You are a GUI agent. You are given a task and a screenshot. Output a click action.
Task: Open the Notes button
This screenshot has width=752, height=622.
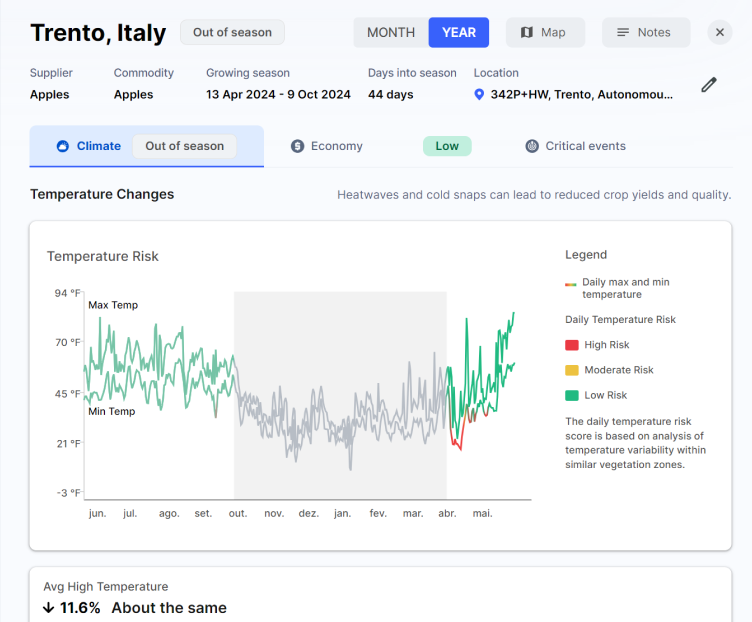[x=646, y=33]
